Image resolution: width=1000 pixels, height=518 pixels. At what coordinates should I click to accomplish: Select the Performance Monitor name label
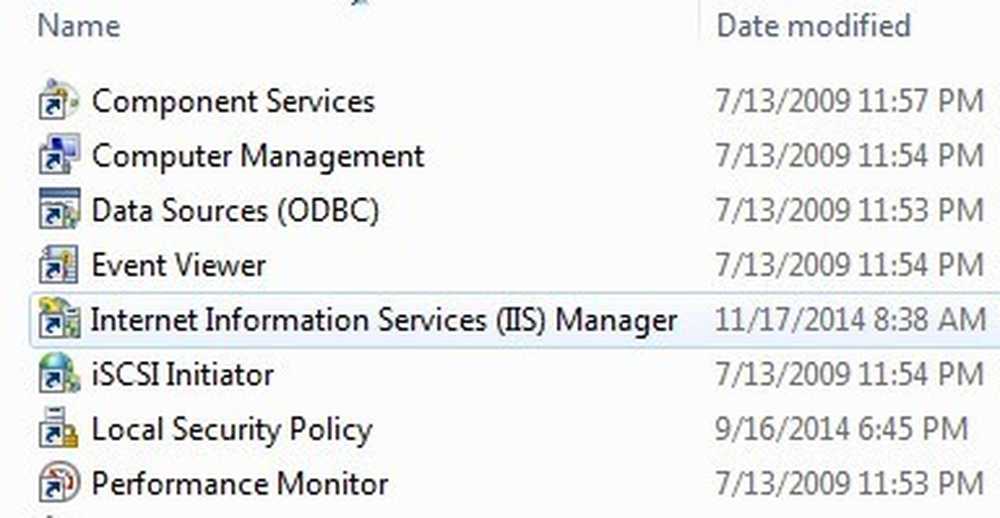(240, 484)
